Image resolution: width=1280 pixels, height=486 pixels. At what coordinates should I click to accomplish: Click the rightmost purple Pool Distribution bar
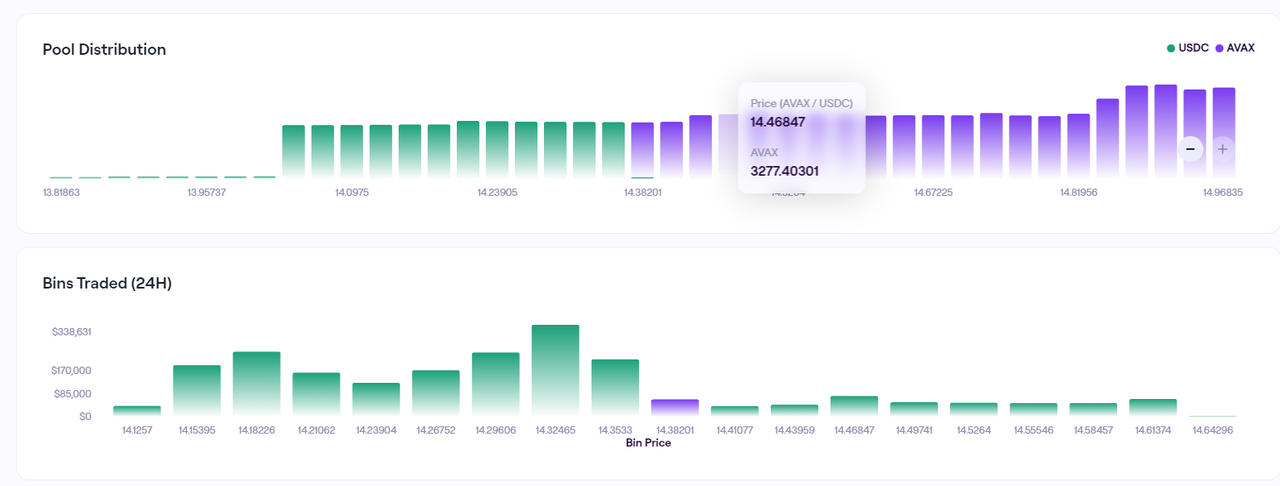pyautogui.click(x=1224, y=133)
